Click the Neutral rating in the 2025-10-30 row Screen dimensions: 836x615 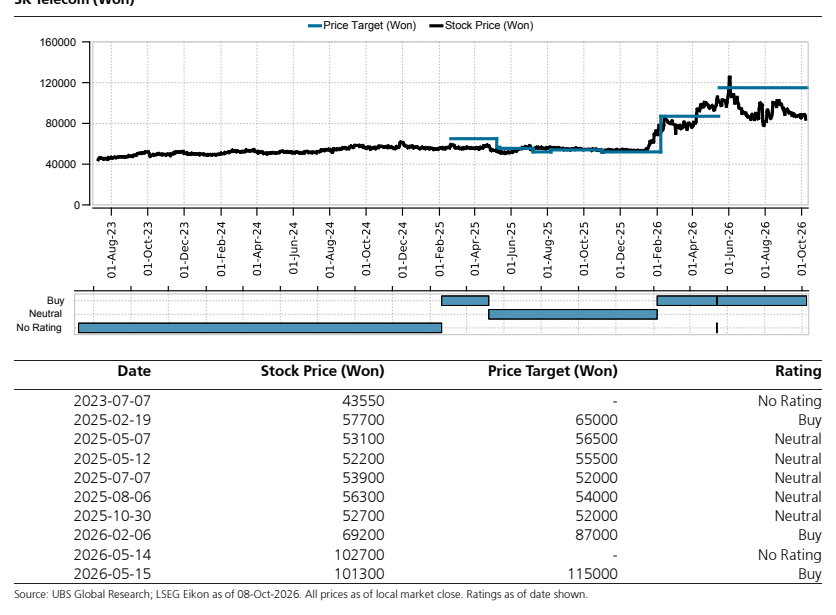point(798,516)
